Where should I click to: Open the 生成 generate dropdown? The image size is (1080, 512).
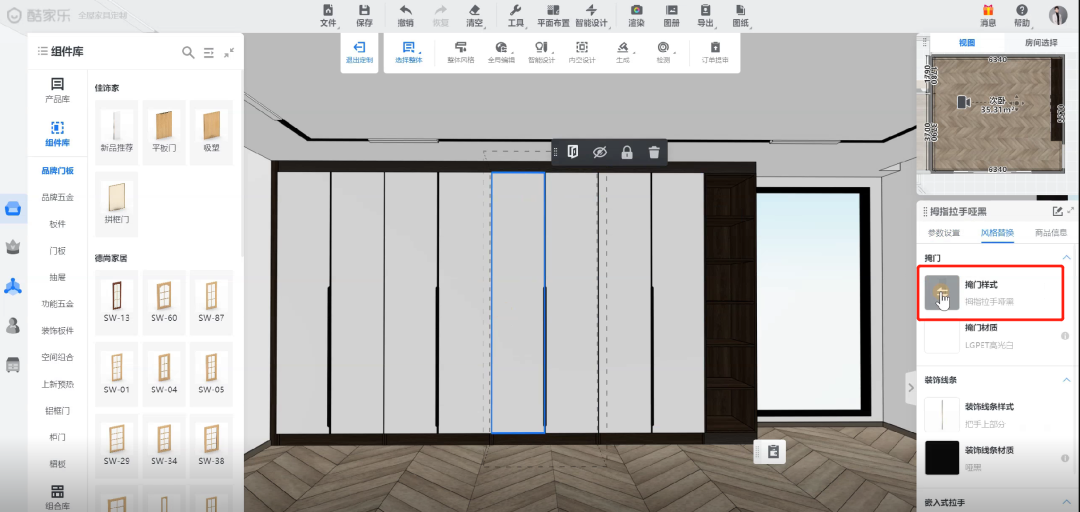click(x=623, y=52)
